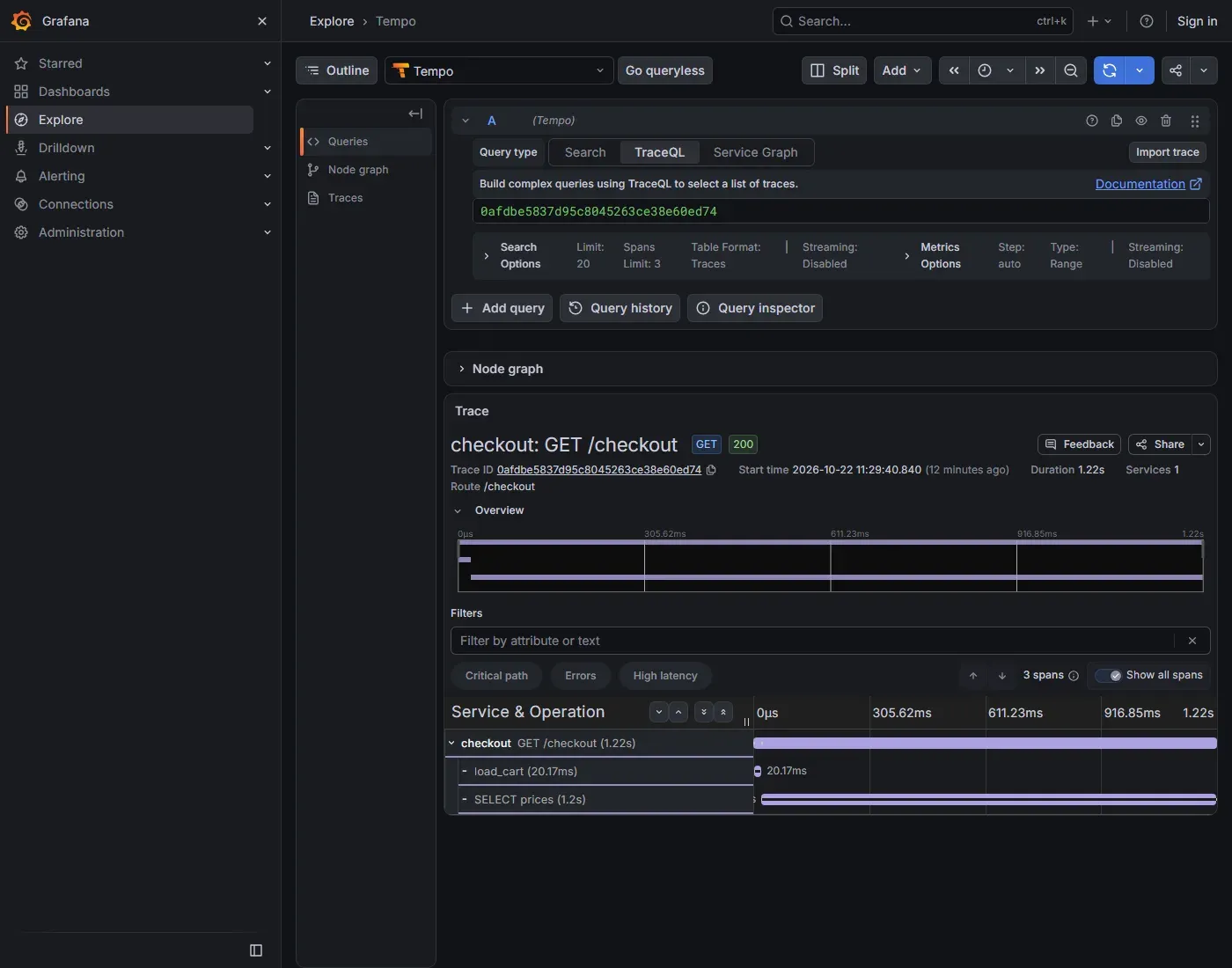Click the Grafana logo icon
Image resolution: width=1232 pixels, height=968 pixels.
[21, 21]
